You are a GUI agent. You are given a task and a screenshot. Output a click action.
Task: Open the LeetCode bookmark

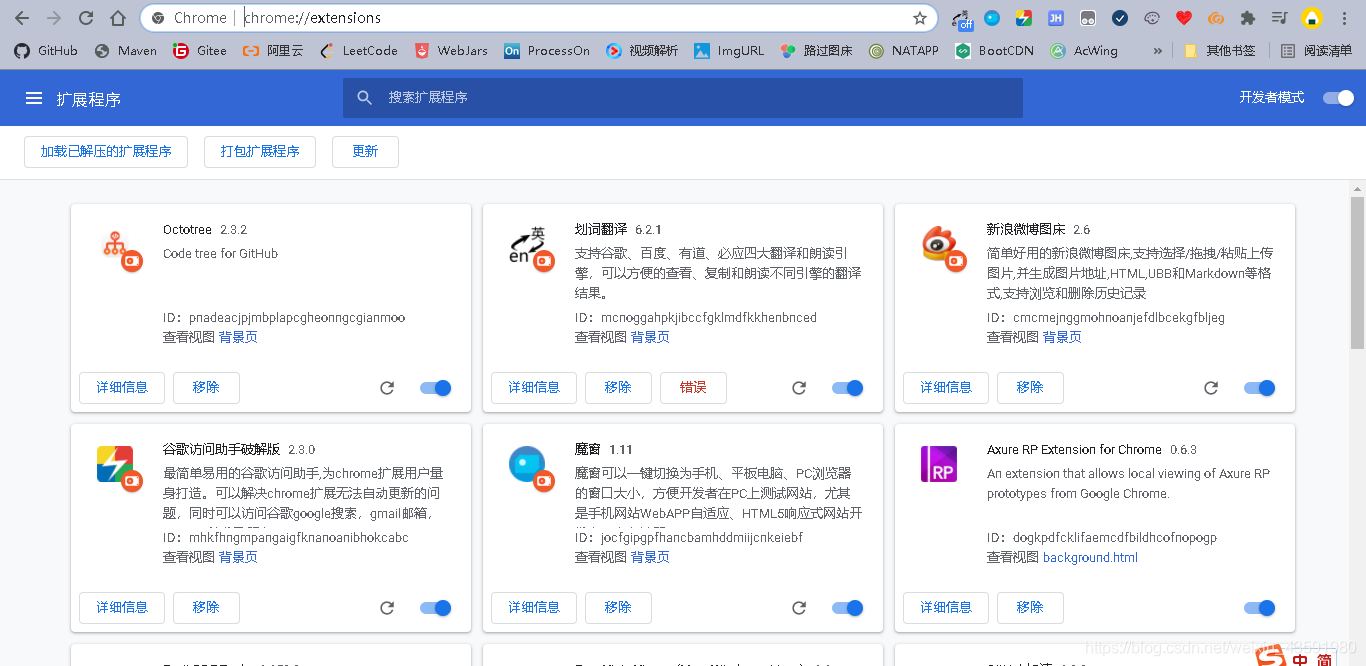coord(359,51)
